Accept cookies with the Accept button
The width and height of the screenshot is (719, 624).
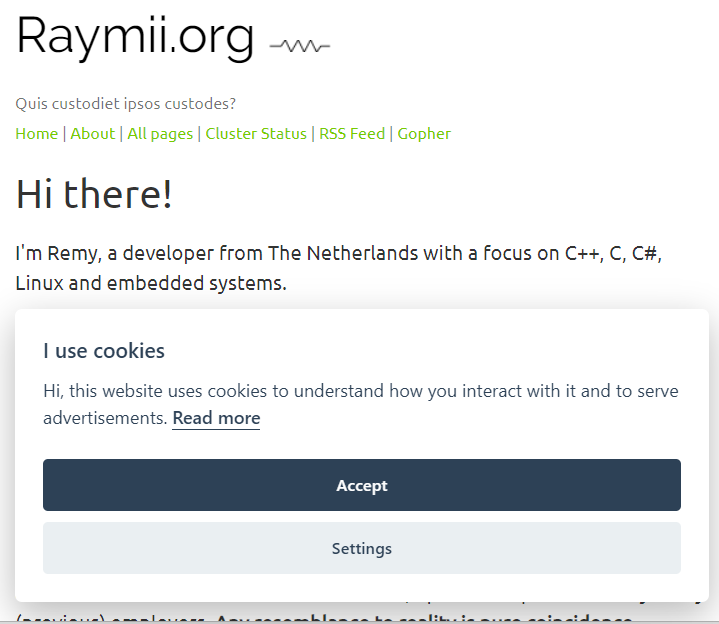[x=361, y=485]
